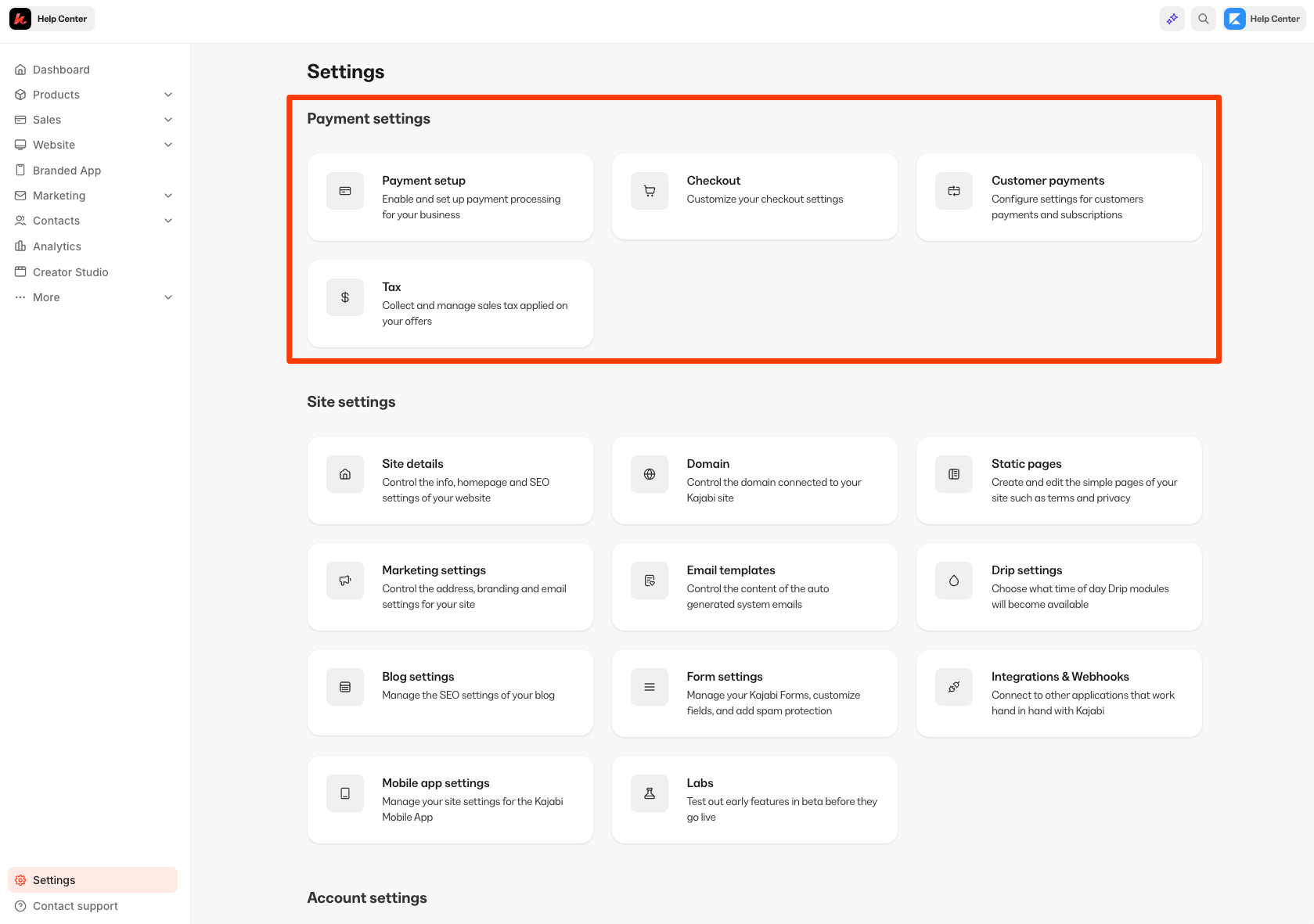Click the droplet icon for Drip settings
The image size is (1314, 924).
953,580
